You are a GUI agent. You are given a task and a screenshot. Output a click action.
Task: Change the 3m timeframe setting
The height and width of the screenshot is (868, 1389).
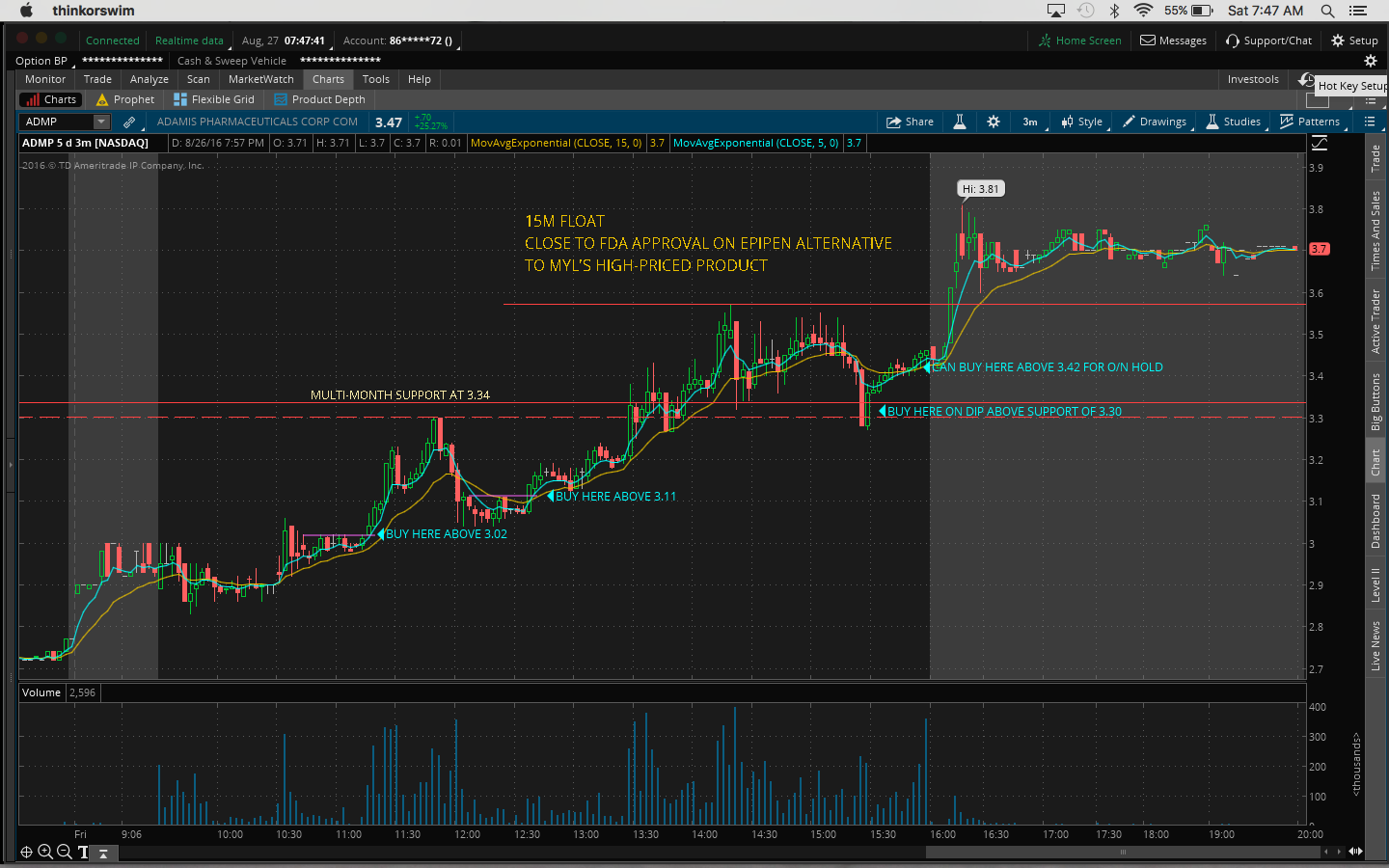(1030, 122)
